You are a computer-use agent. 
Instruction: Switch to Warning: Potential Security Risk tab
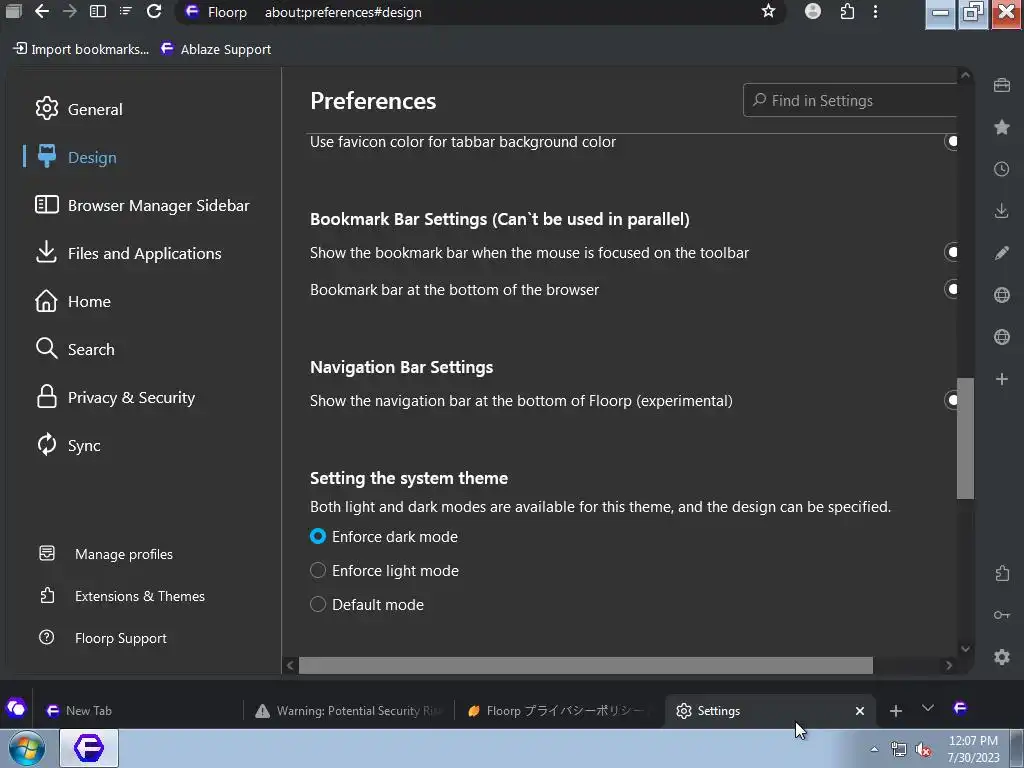click(349, 711)
